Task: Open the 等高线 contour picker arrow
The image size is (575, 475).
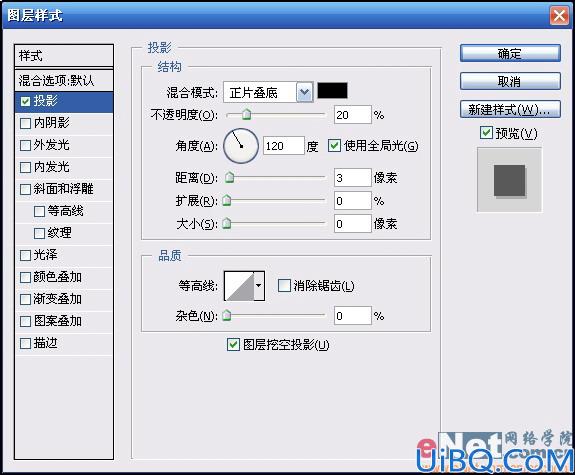Action: click(259, 286)
